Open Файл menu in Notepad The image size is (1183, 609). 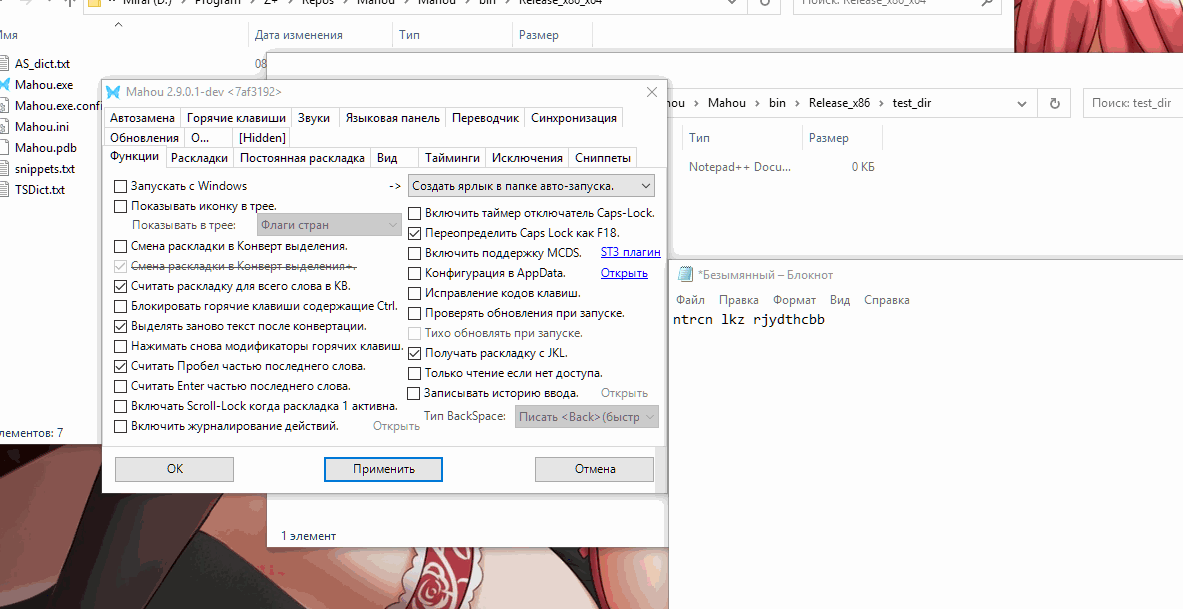690,300
